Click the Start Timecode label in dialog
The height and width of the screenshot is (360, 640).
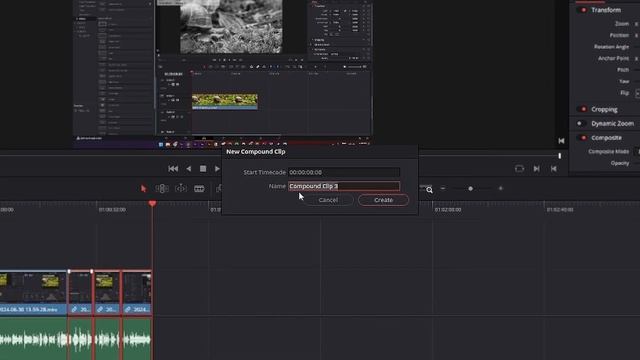tap(264, 172)
